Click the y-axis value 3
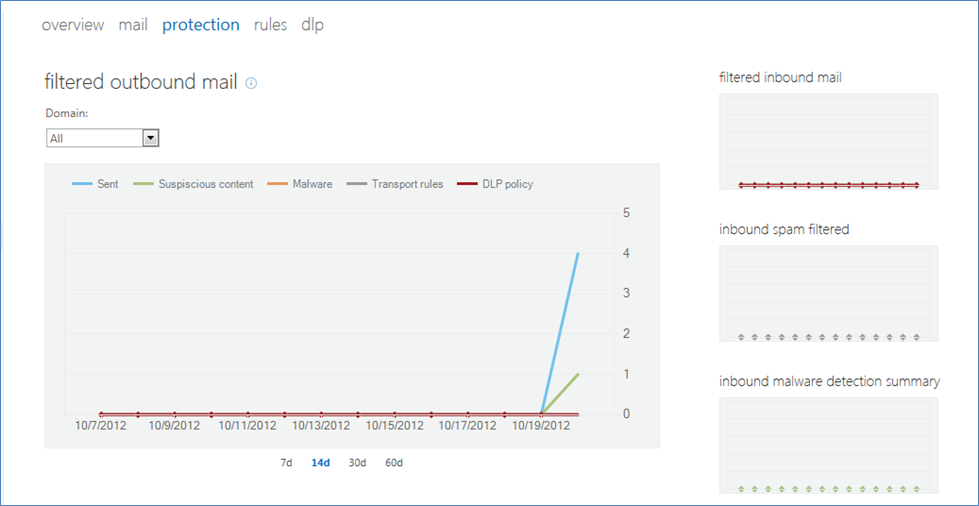Screen dimensions: 979x506 [x=627, y=293]
